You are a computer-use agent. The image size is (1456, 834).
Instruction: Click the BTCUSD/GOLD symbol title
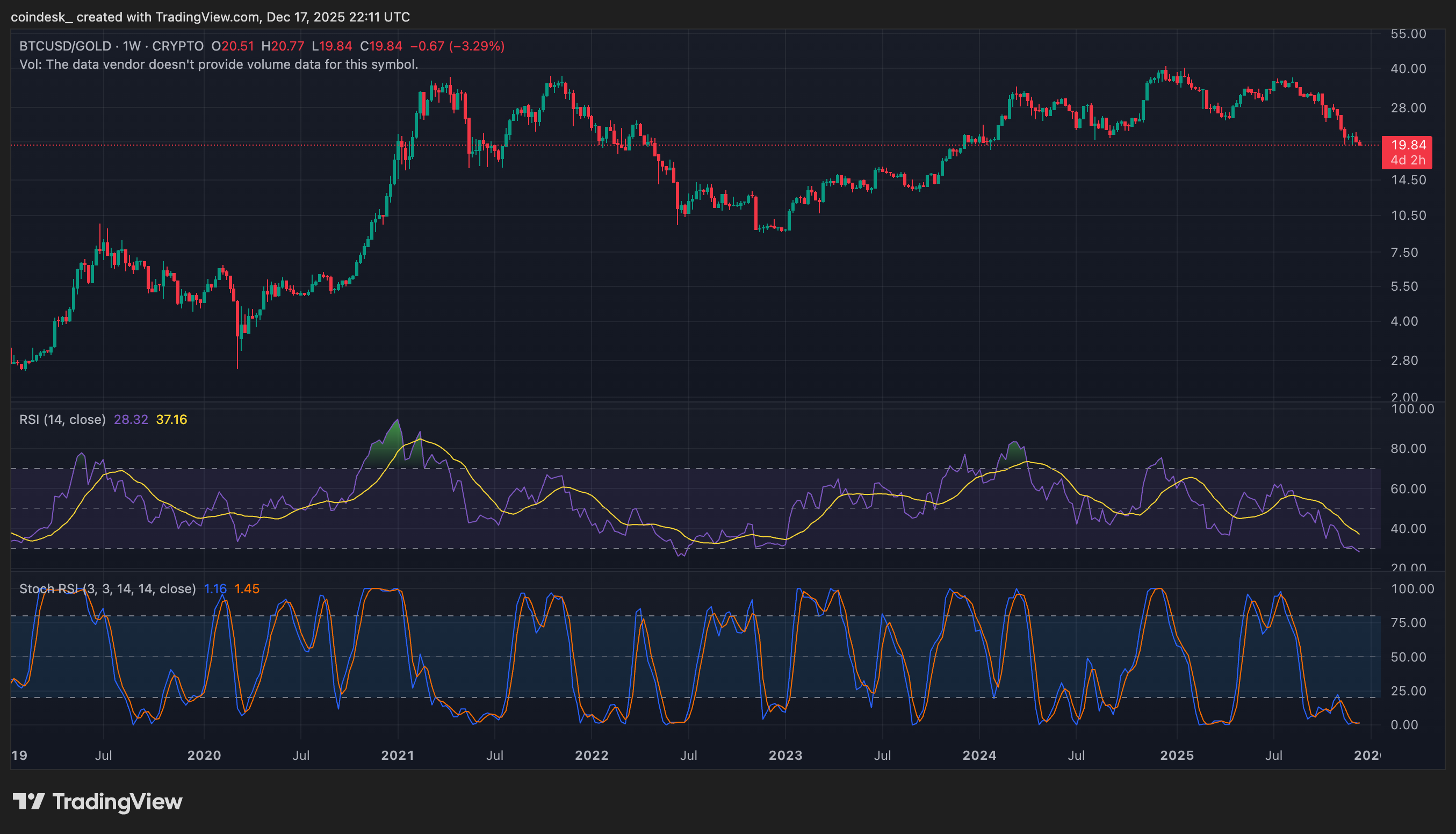[64, 46]
